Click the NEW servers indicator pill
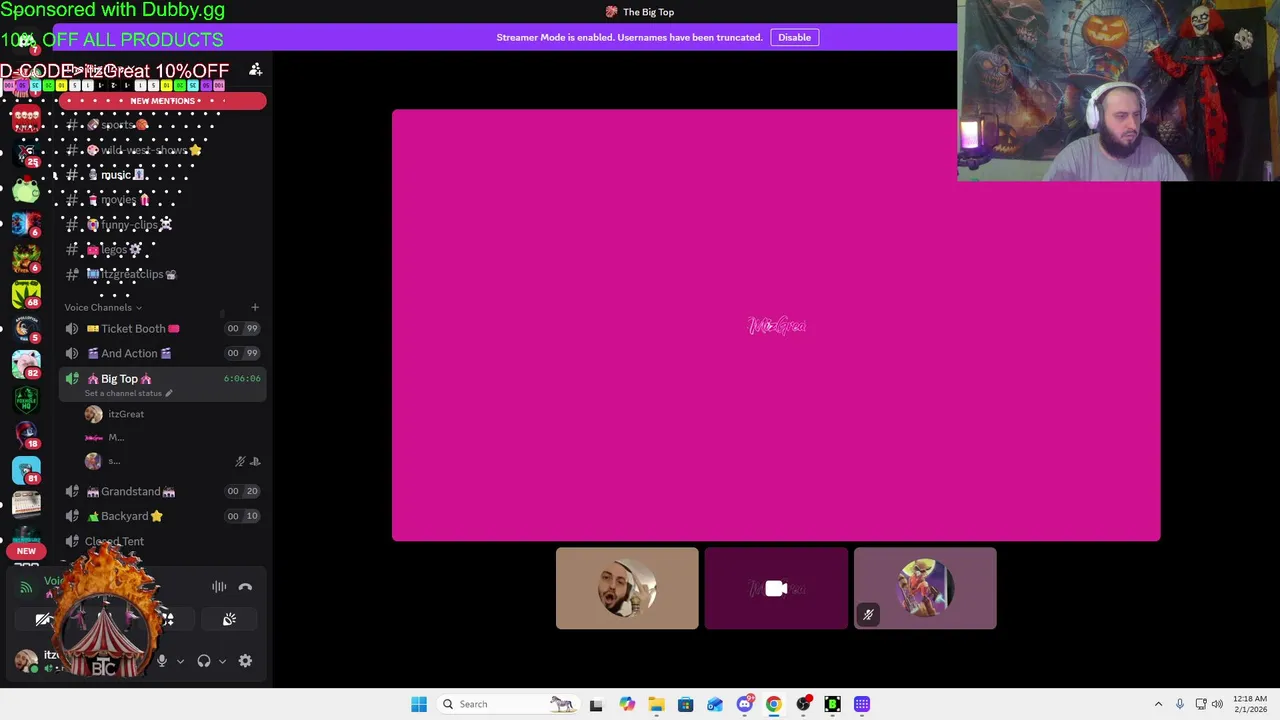Screen dimensions: 1280x720 [26, 551]
